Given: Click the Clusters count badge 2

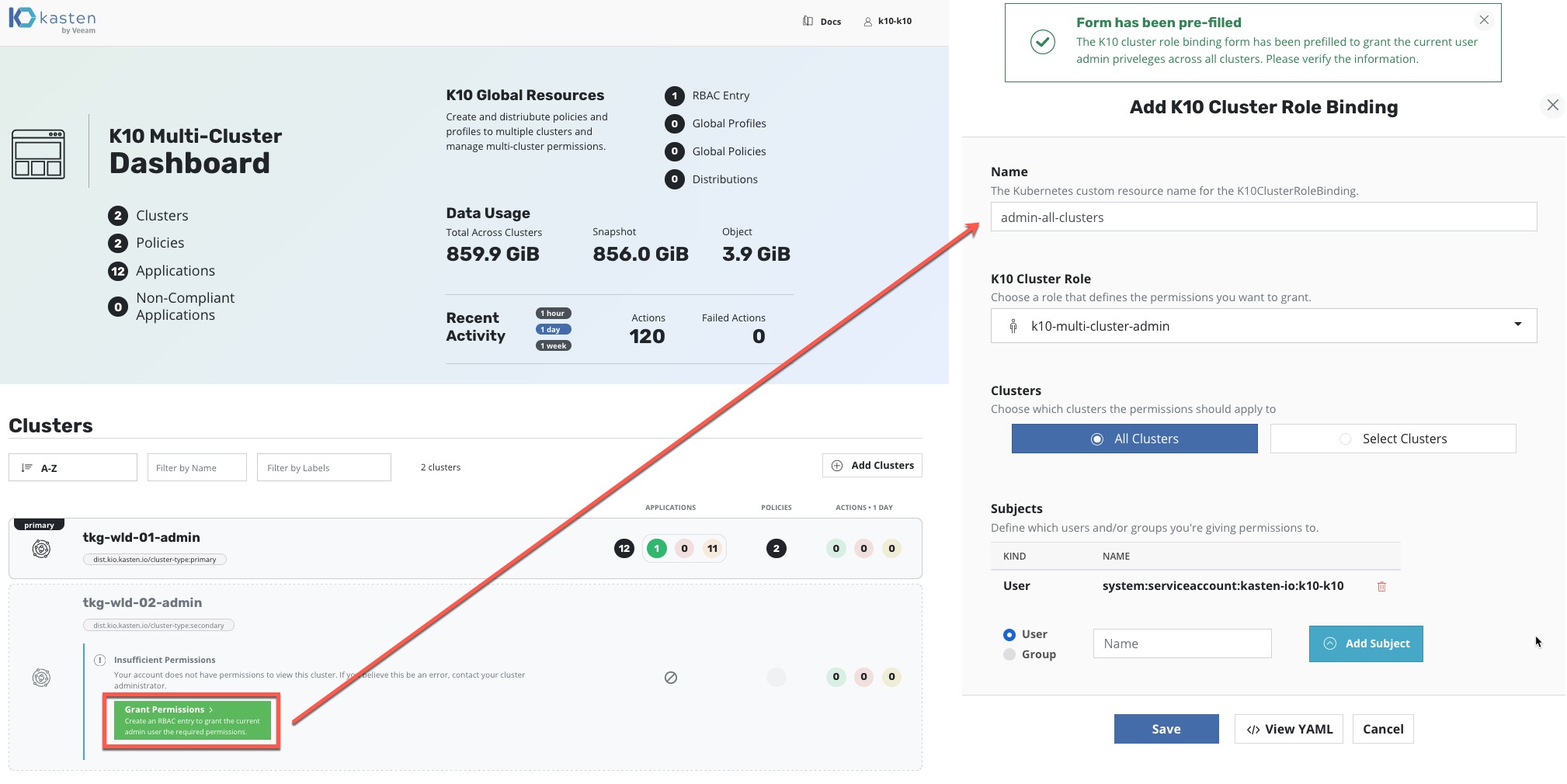Looking at the screenshot, I should [x=117, y=216].
